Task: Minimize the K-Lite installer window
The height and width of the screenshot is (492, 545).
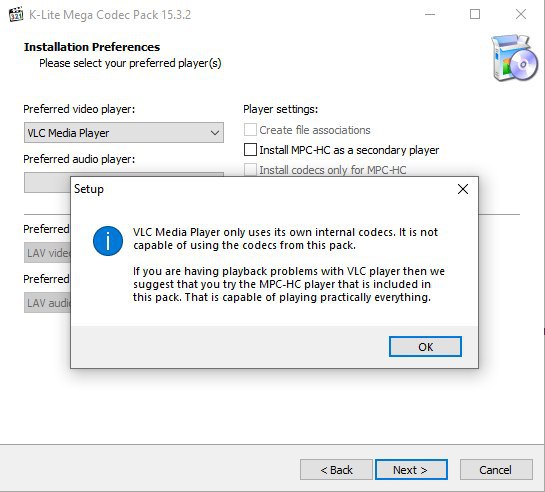Action: point(430,15)
